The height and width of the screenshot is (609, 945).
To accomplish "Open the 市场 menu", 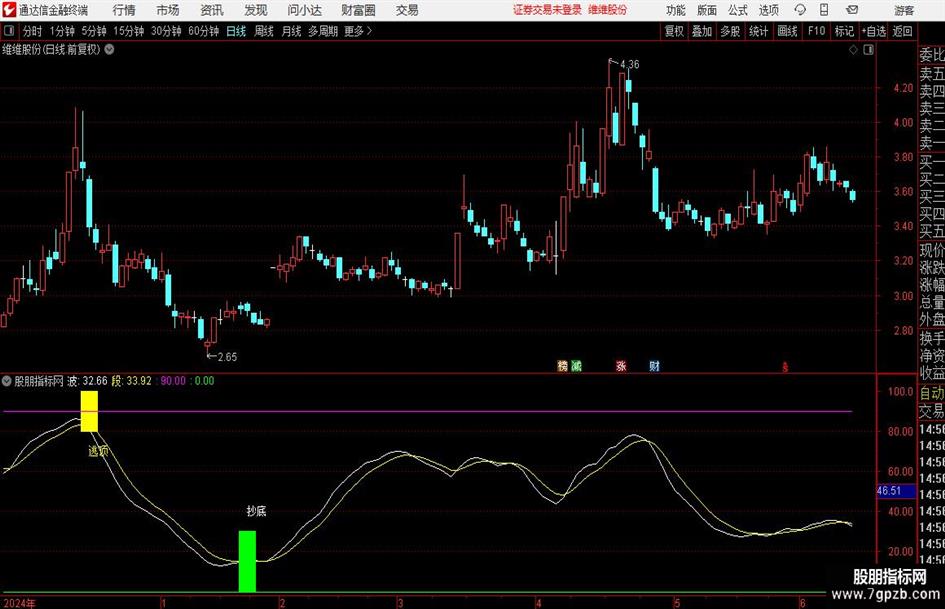I will tap(168, 10).
